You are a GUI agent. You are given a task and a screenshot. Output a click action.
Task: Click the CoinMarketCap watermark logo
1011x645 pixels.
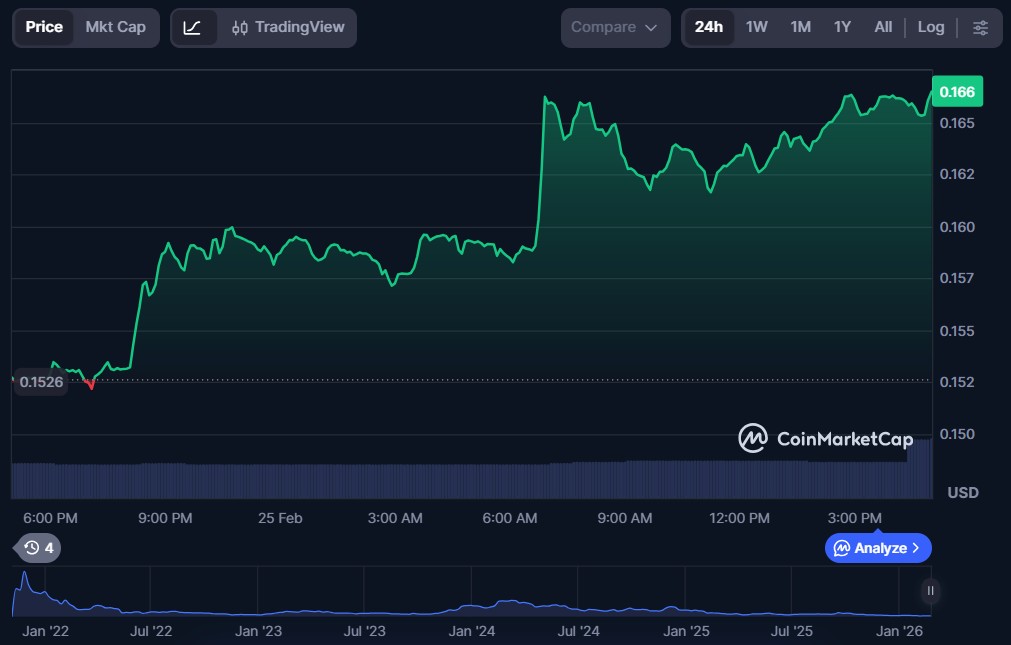pos(752,438)
